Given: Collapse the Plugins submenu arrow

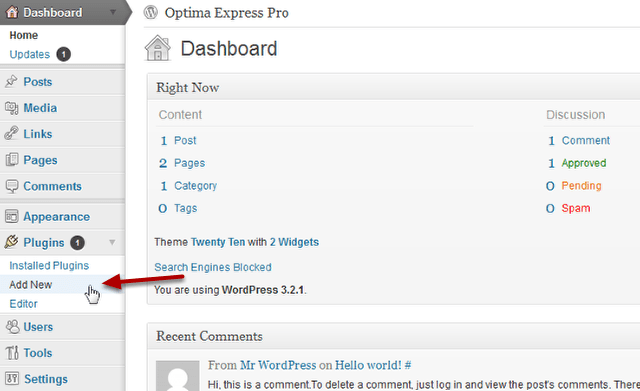Looking at the screenshot, I should pos(112,242).
